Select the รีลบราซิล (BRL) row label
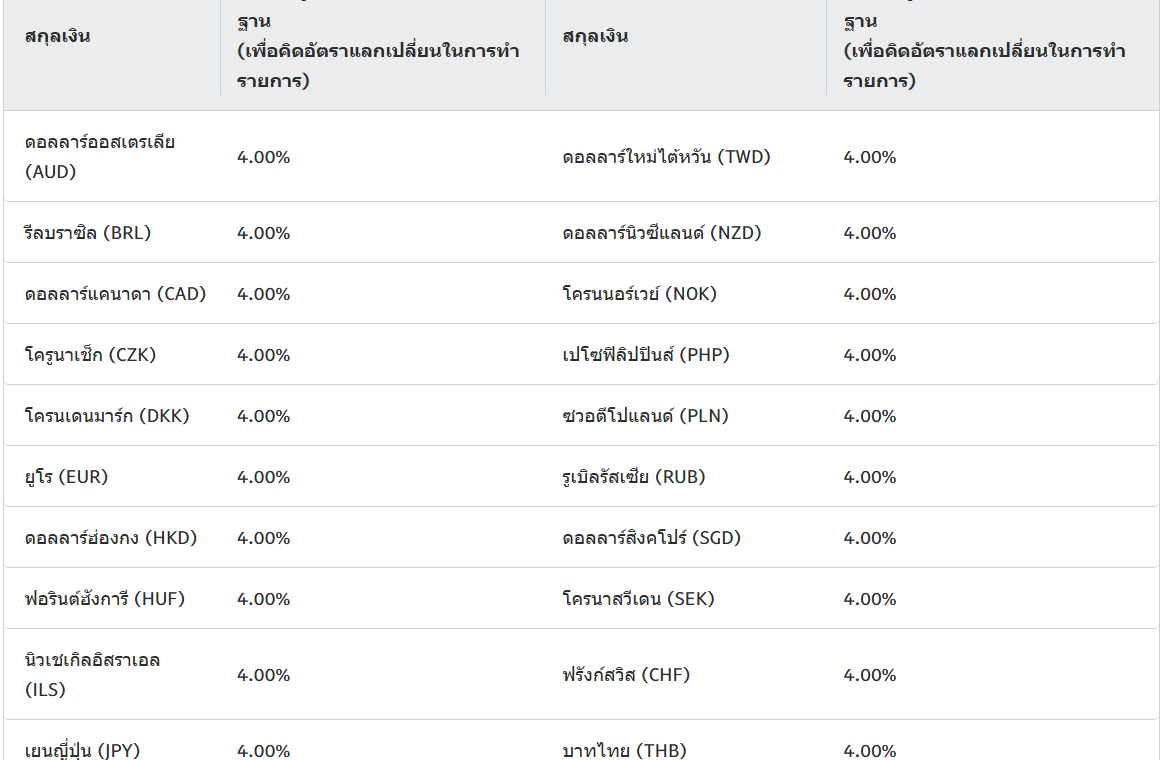 point(88,233)
